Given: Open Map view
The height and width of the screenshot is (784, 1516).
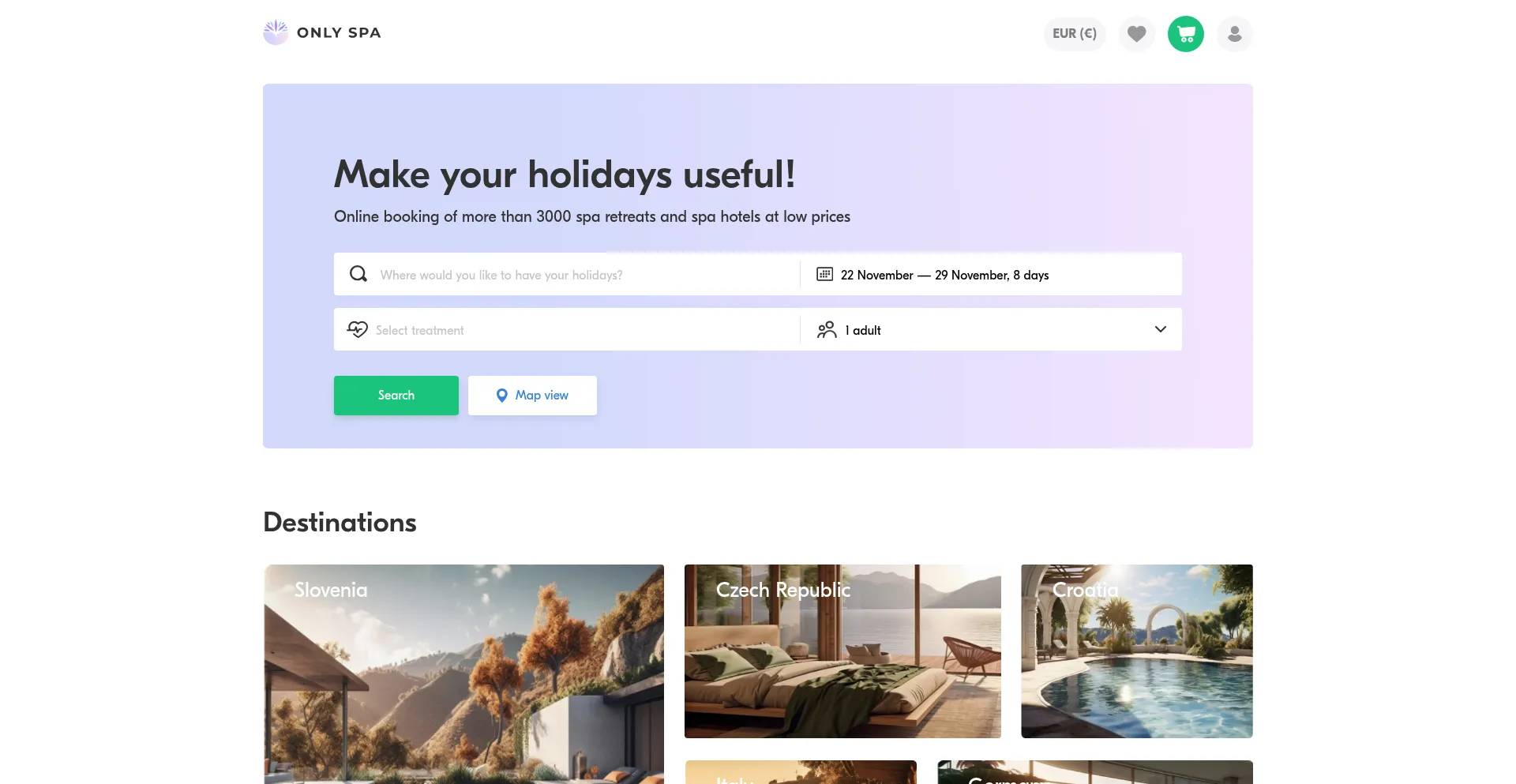Looking at the screenshot, I should tap(532, 396).
